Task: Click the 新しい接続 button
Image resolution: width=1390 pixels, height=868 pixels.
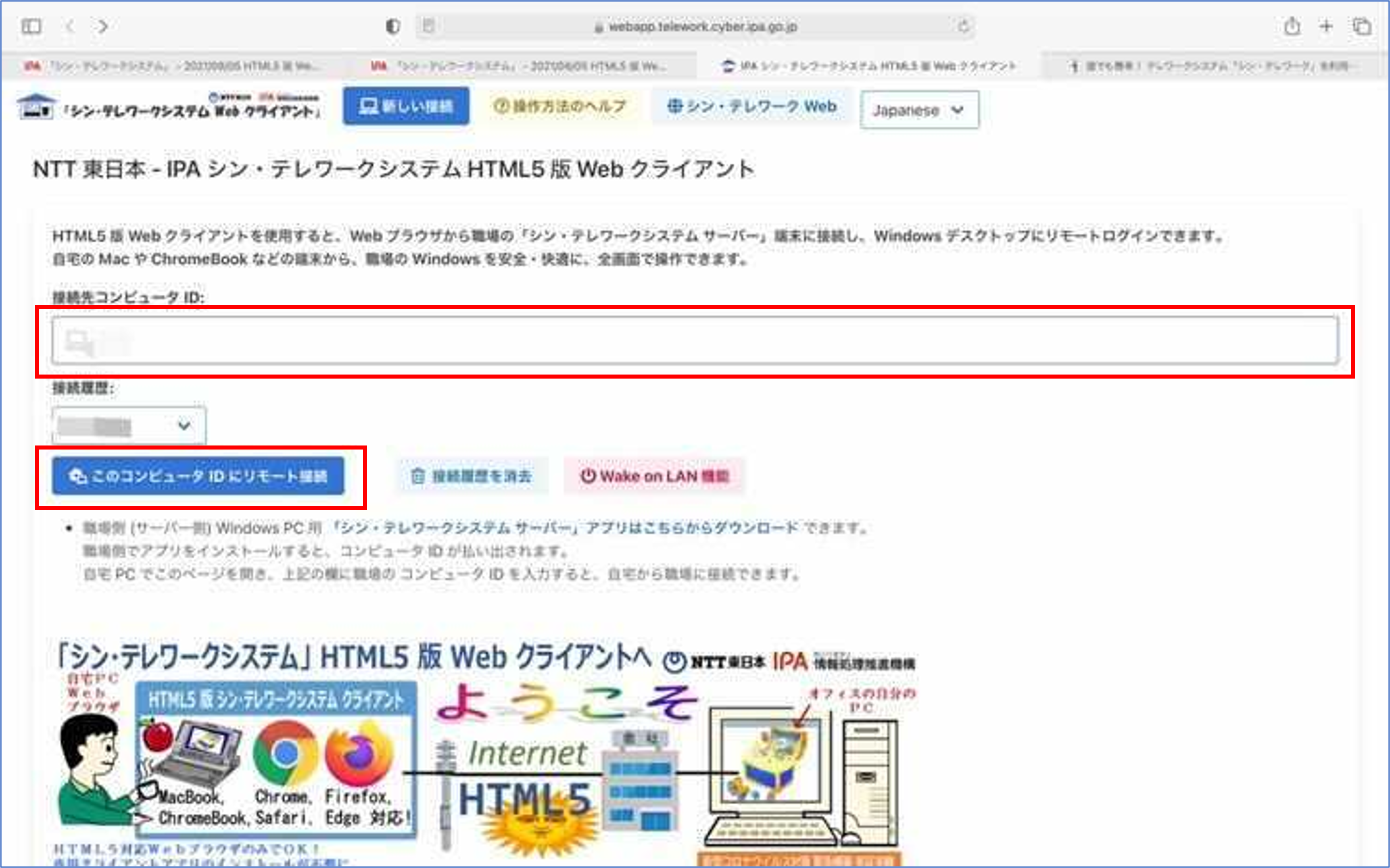Action: 406,106
